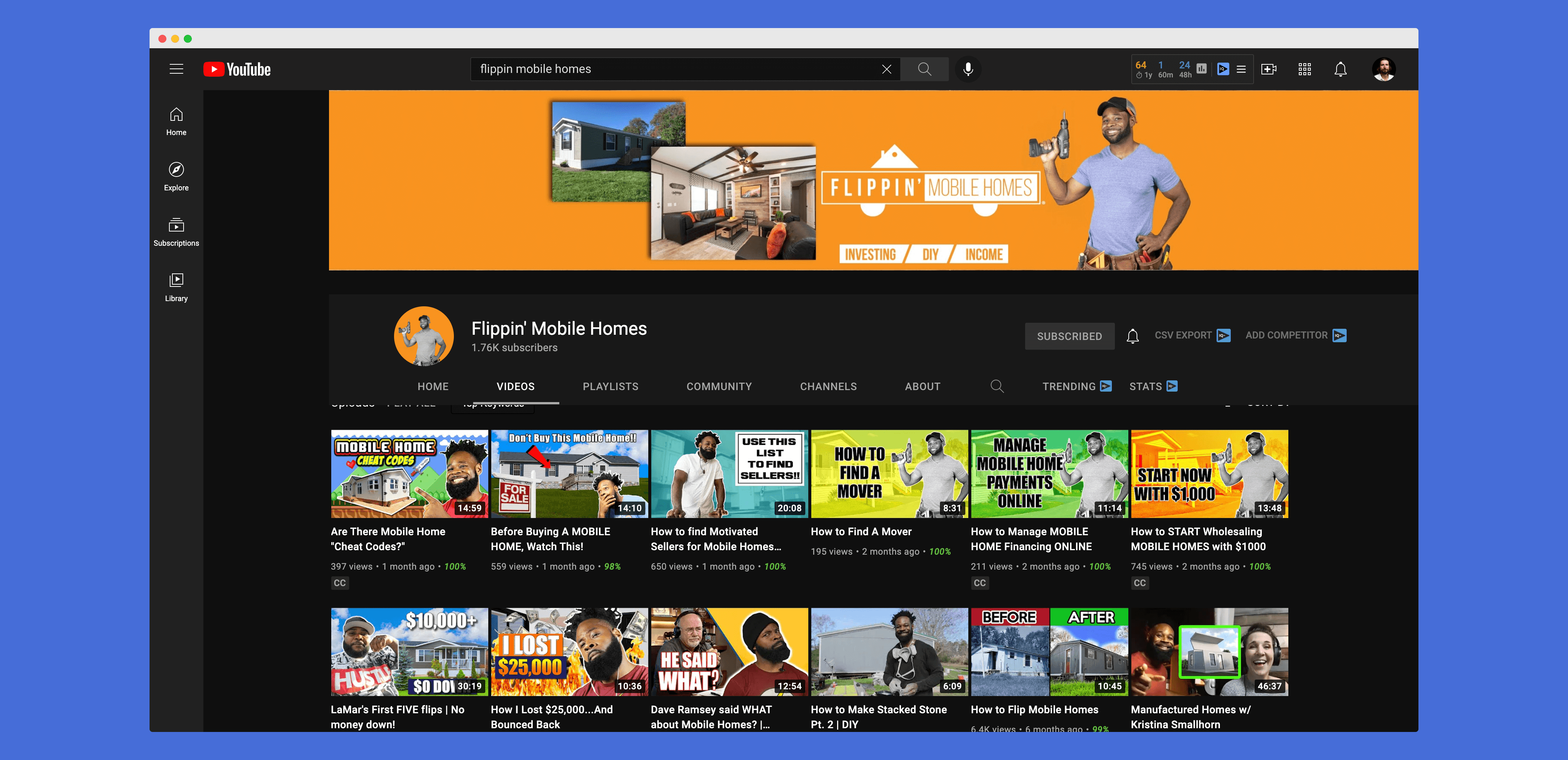
Task: Open the He Said What thumbnail
Action: tap(729, 652)
